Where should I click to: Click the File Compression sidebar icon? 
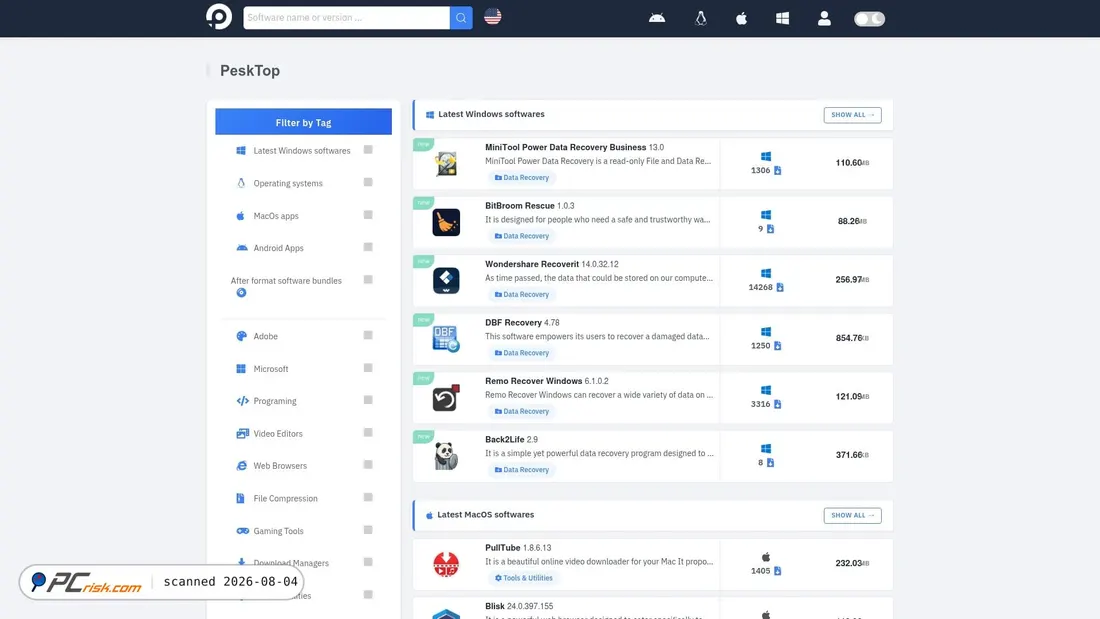pos(241,498)
